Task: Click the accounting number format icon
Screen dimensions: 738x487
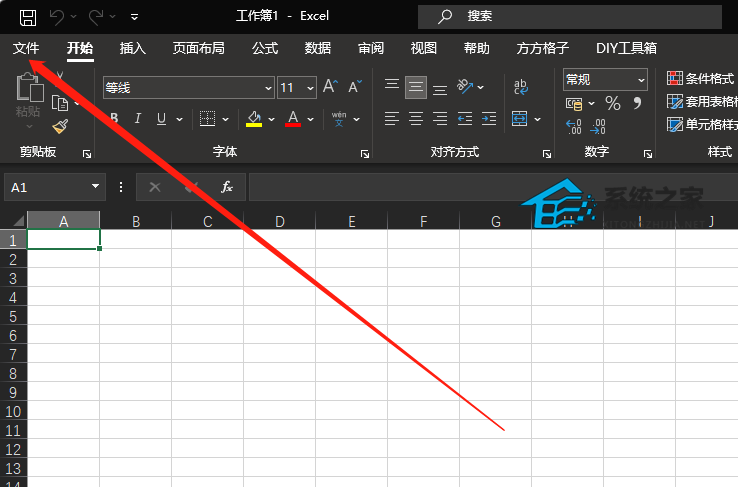Action: coord(574,104)
